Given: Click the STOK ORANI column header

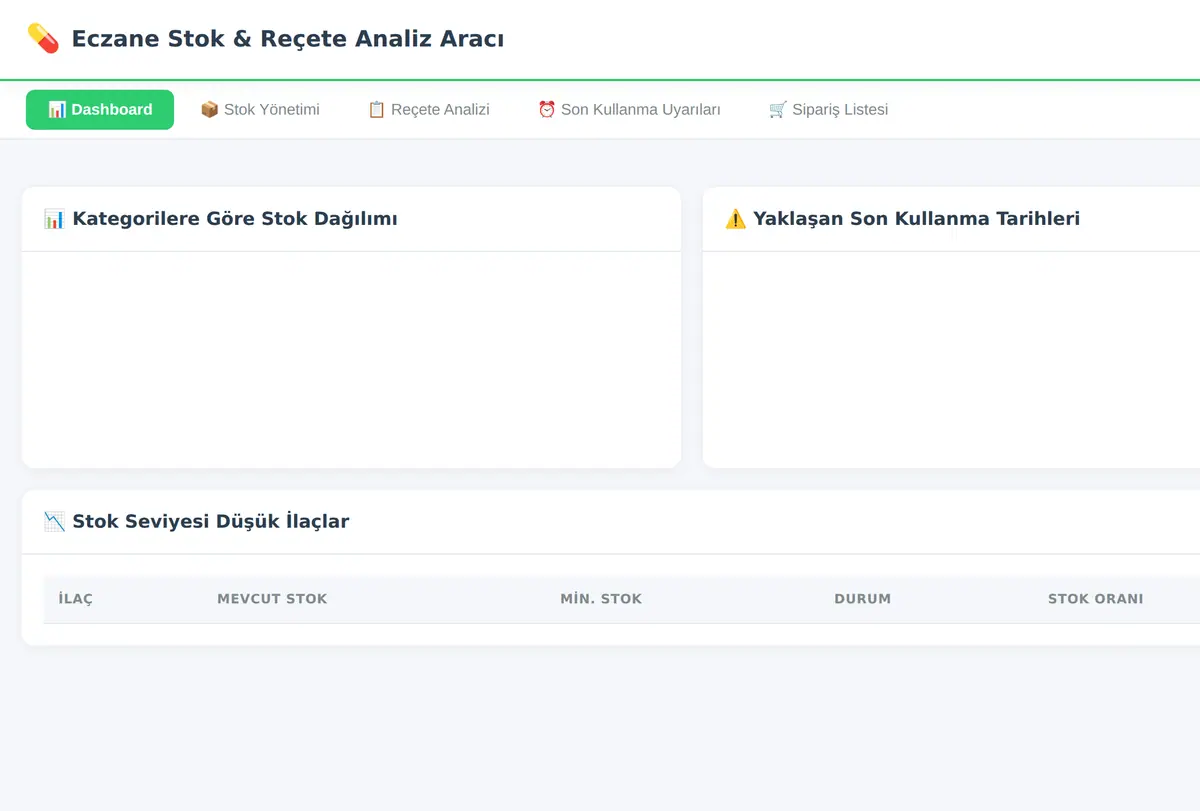Looking at the screenshot, I should (x=1095, y=599).
